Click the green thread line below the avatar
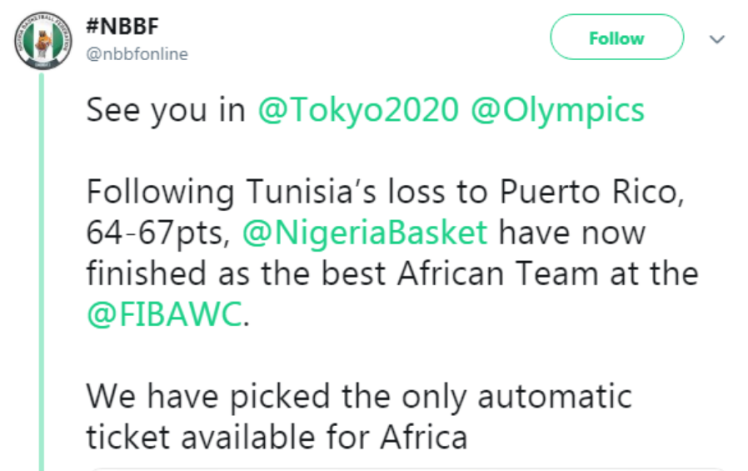The width and height of the screenshot is (748, 471). point(42,272)
